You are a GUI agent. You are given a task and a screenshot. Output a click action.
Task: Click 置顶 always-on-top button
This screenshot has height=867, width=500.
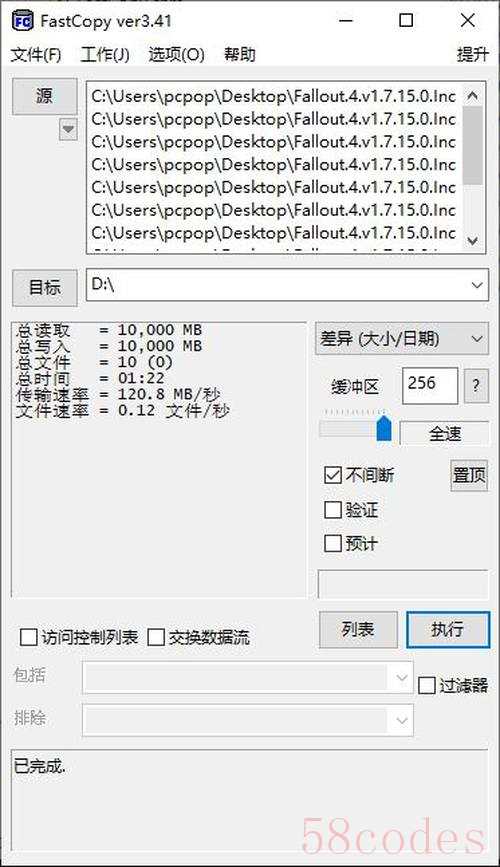(469, 475)
